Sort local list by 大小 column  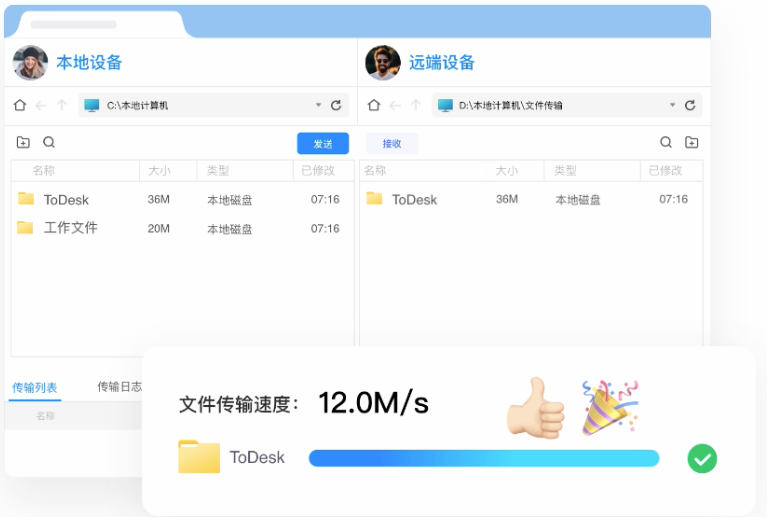click(159, 171)
